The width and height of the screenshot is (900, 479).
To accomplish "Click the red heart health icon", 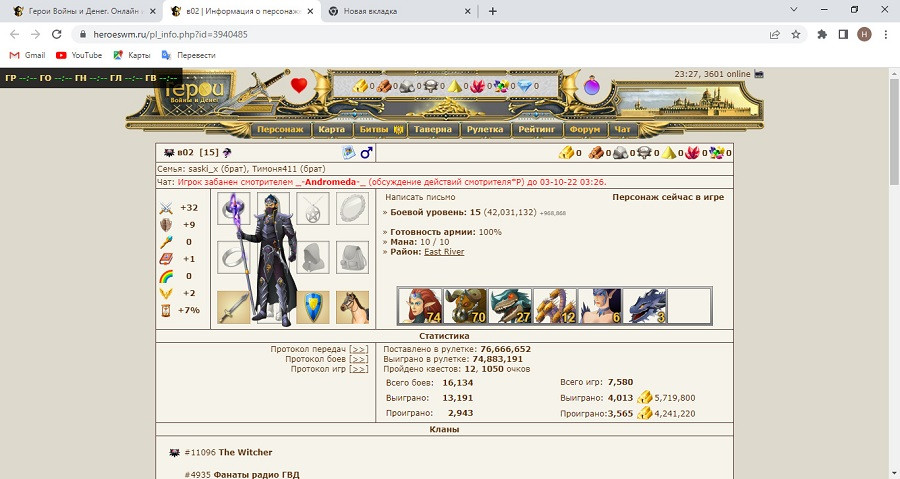I will 298,85.
